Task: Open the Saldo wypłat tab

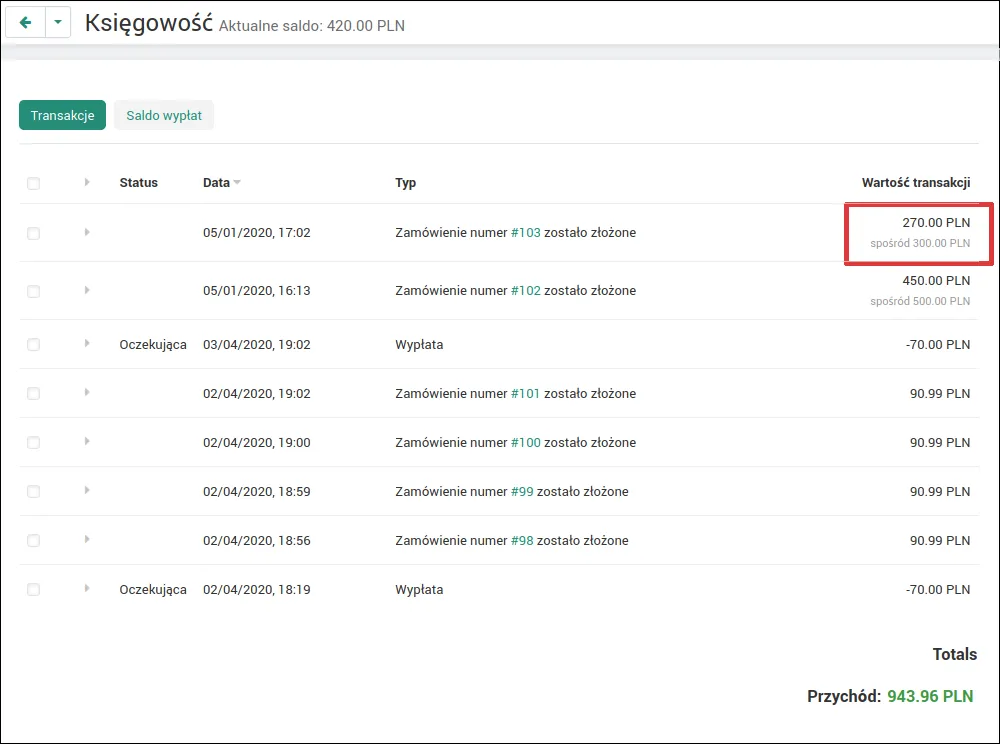Action: 164,115
